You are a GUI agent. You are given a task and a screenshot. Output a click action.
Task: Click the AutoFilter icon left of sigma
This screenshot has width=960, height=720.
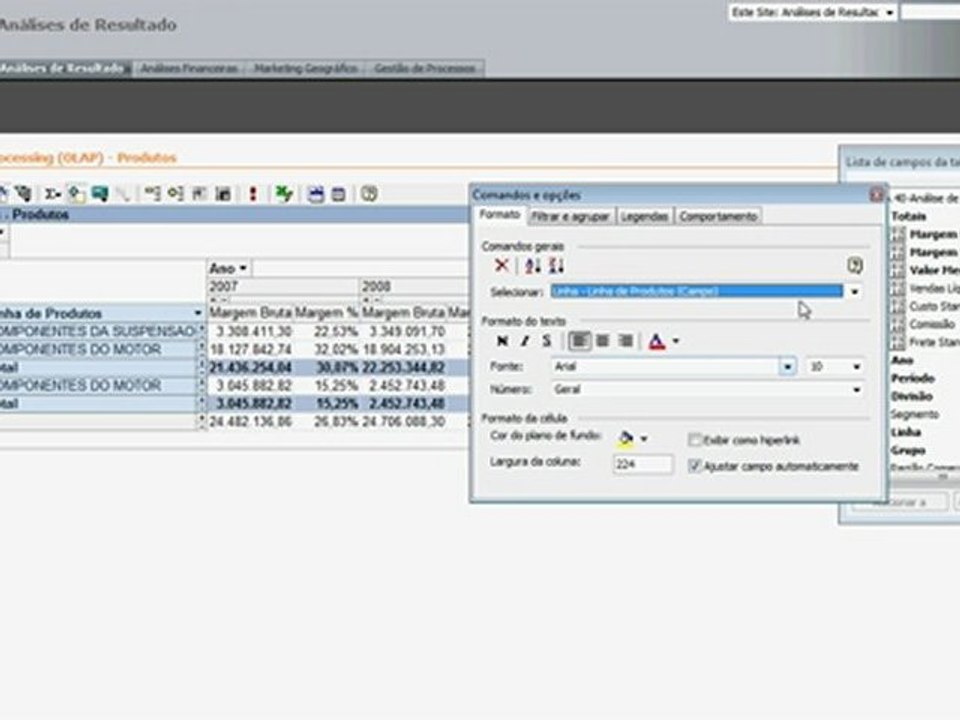click(x=23, y=194)
